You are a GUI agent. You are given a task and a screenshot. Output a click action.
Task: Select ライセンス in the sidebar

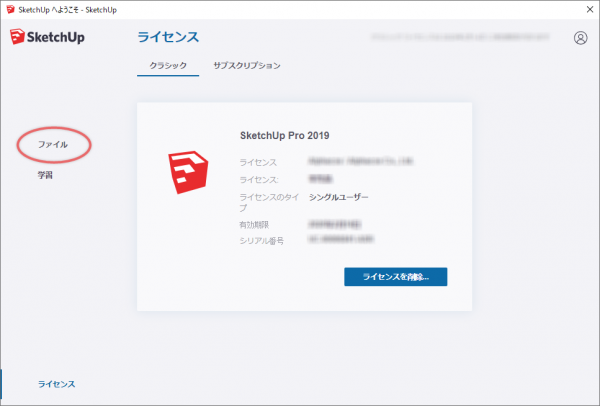click(56, 384)
